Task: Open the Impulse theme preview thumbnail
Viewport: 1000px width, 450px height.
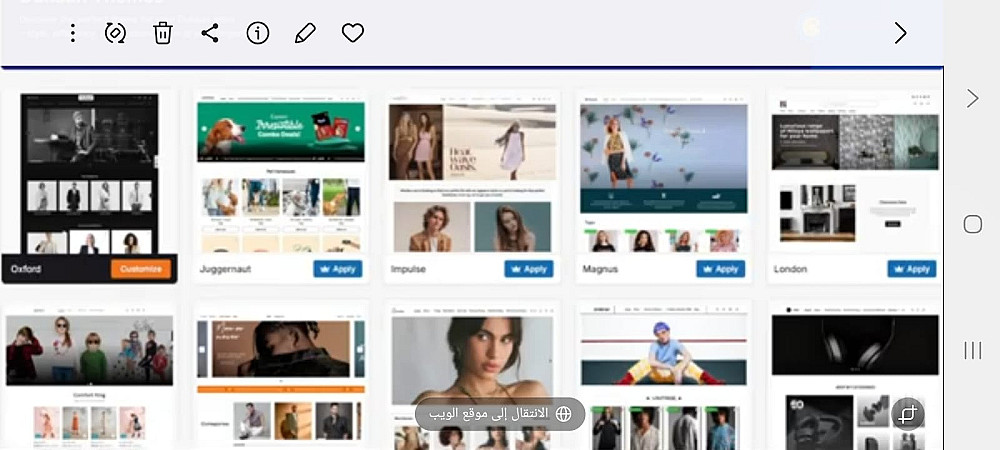Action: 472,173
